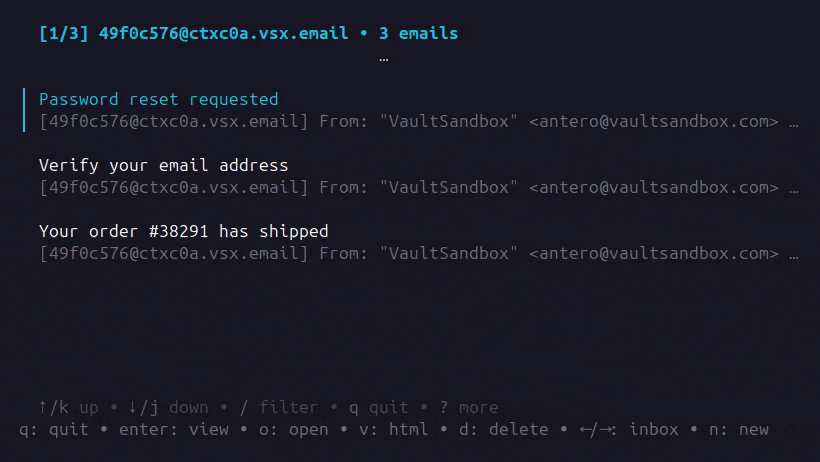Select the "Password reset requested" email
The width and height of the screenshot is (820, 462).
(158, 99)
